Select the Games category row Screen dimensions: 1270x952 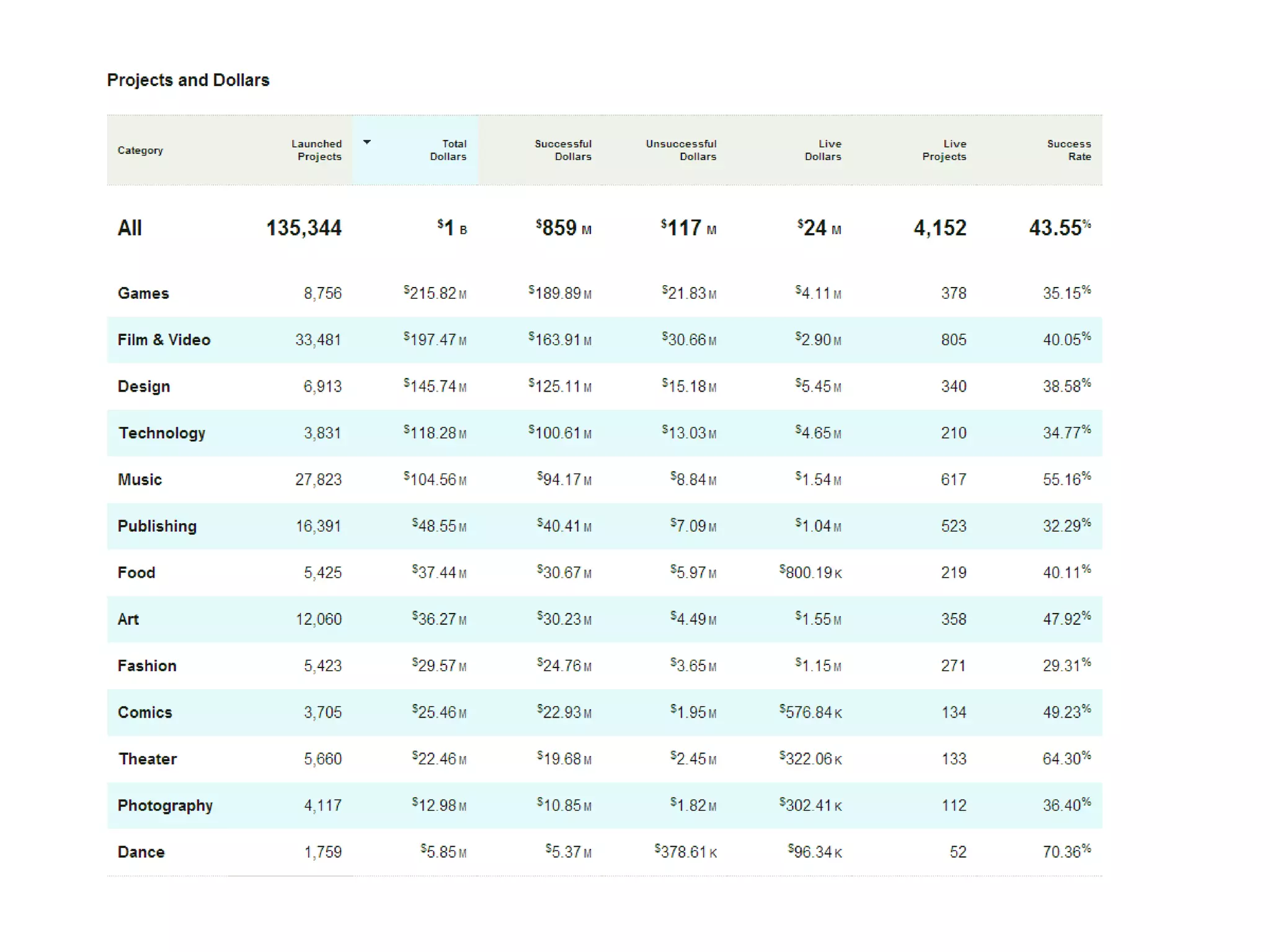143,293
